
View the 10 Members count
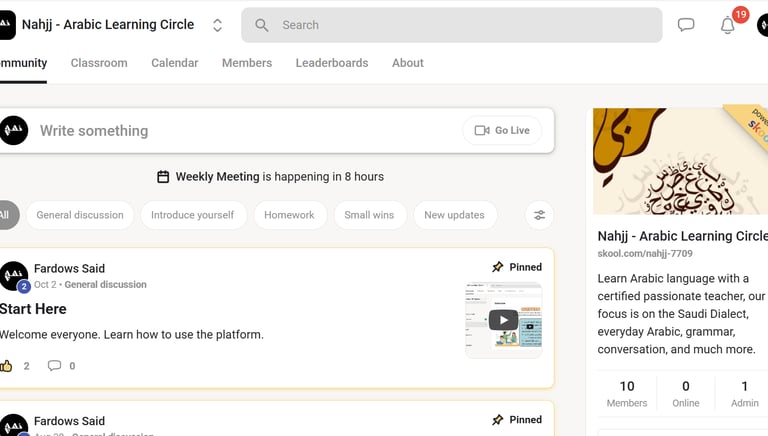coord(627,394)
